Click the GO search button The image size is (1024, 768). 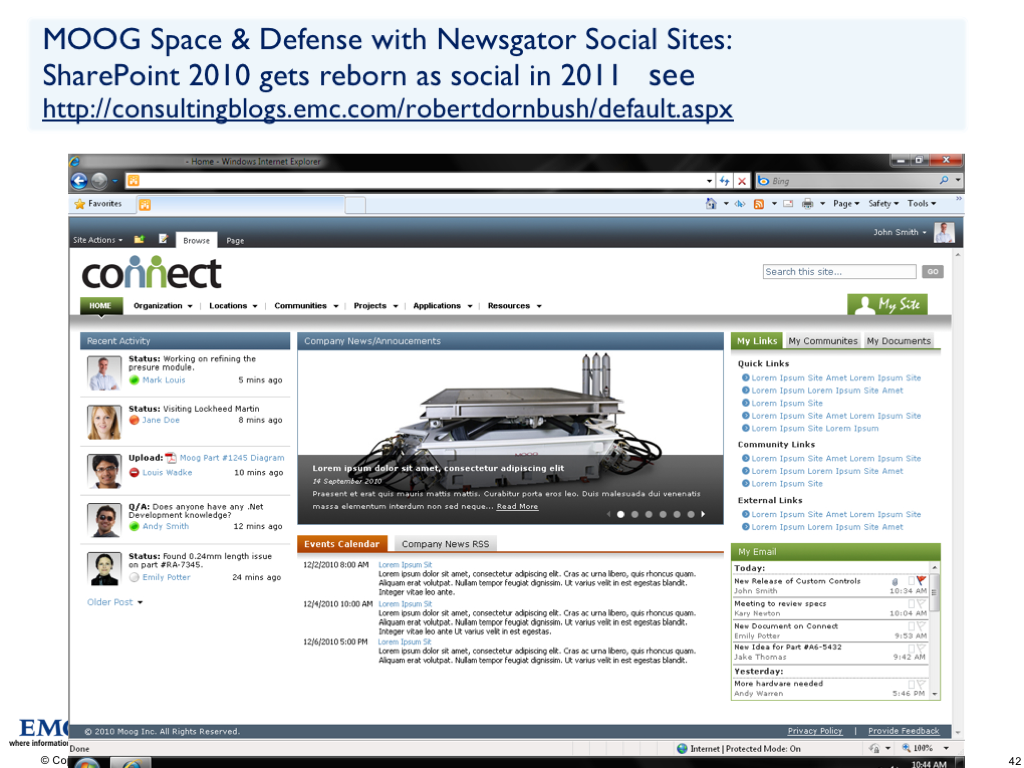pos(933,272)
